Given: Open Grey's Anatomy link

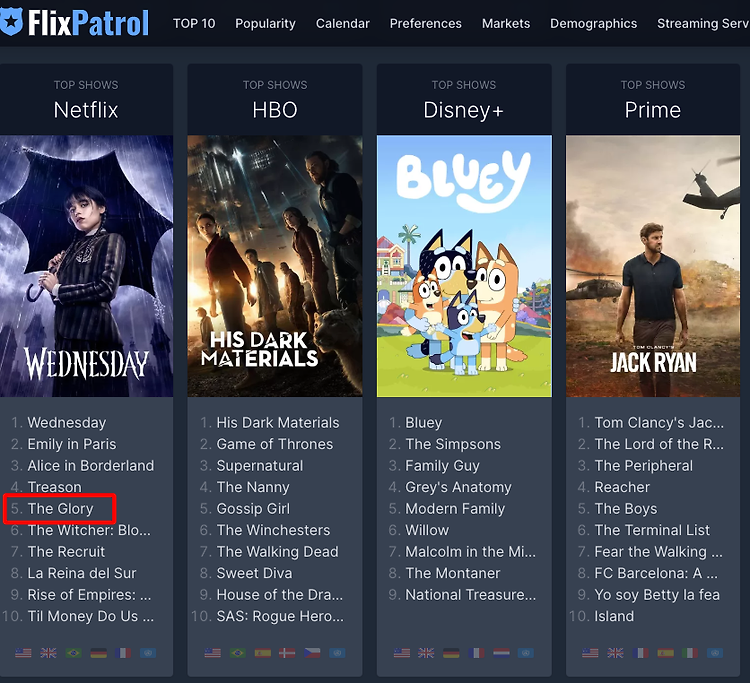Looking at the screenshot, I should (x=458, y=487).
